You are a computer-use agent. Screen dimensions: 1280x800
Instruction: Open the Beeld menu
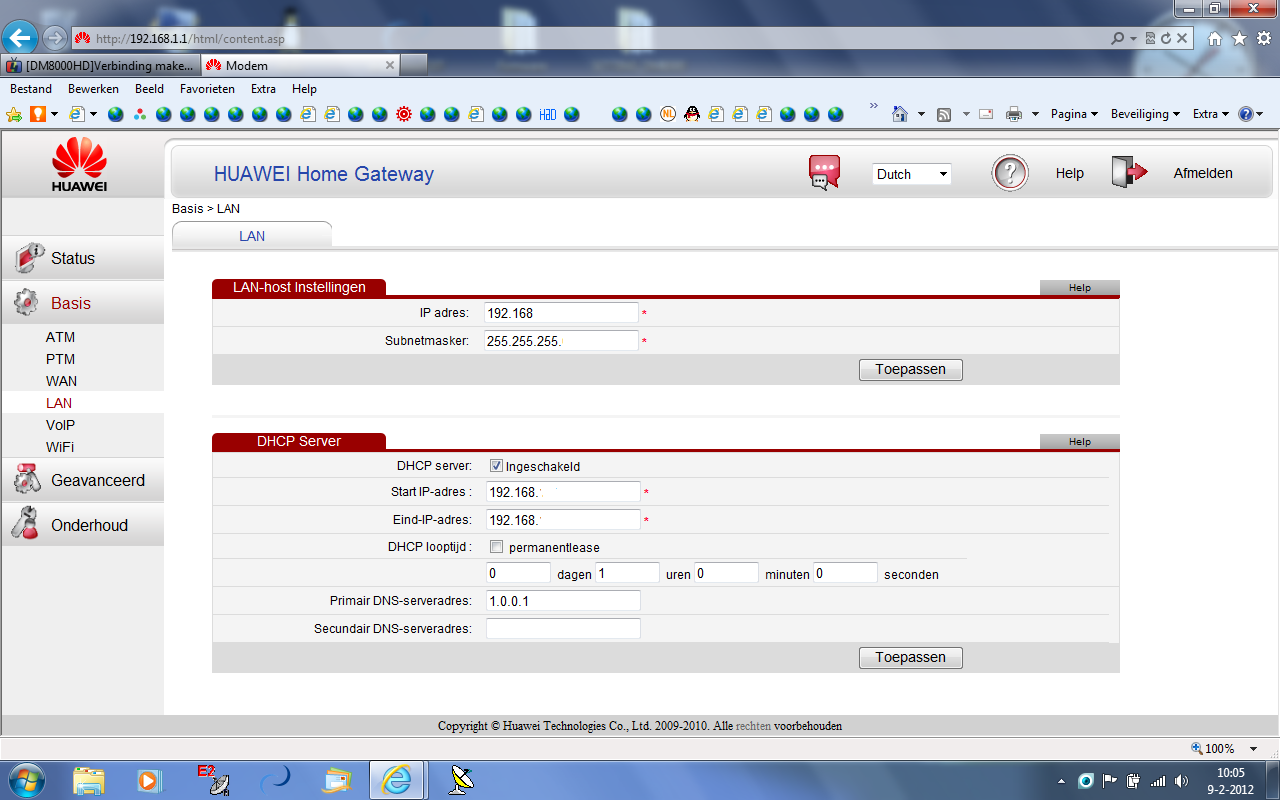coord(149,89)
